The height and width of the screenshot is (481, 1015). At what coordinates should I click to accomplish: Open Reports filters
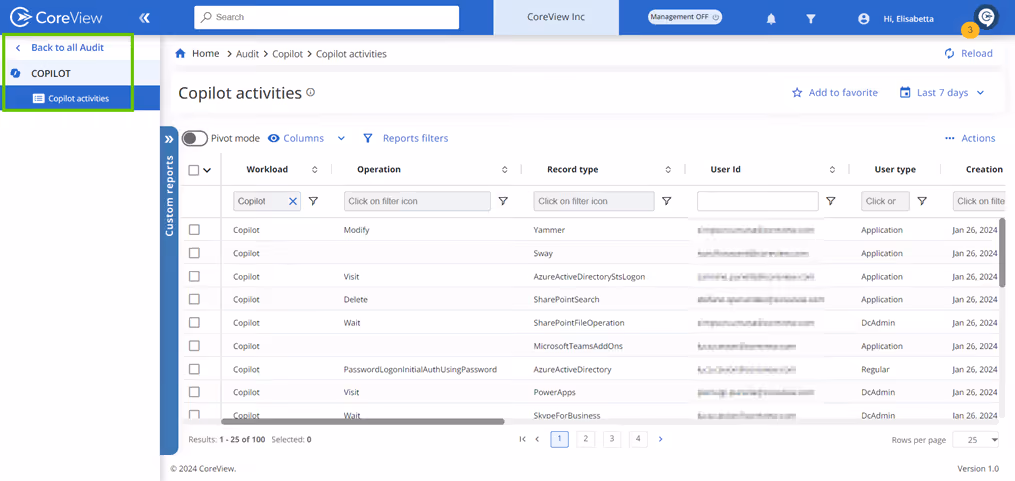point(405,139)
